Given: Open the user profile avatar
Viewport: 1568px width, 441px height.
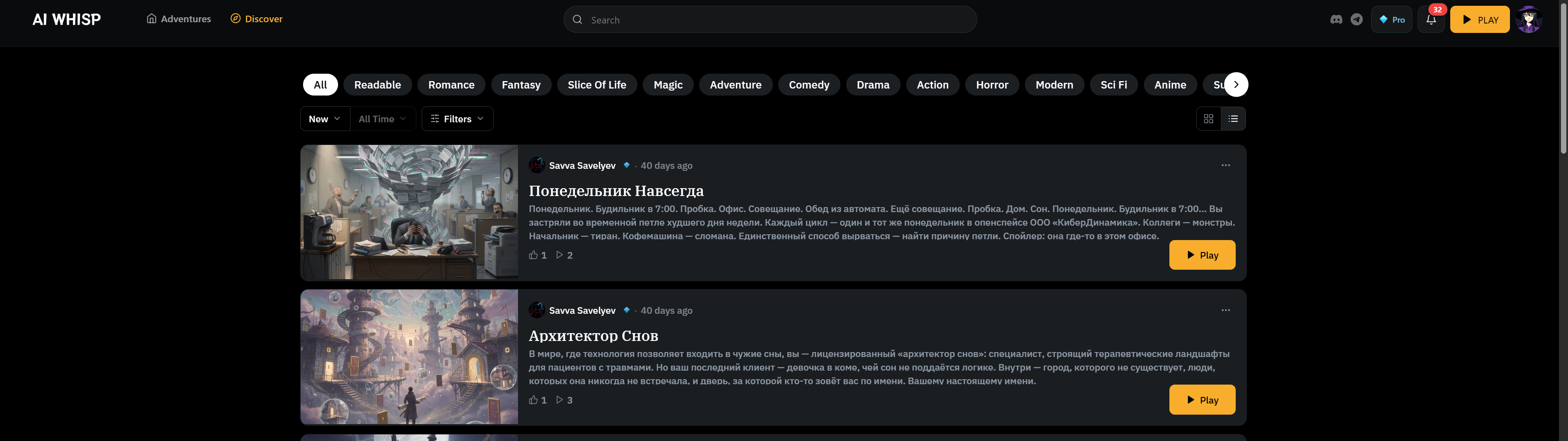Looking at the screenshot, I should [1528, 19].
